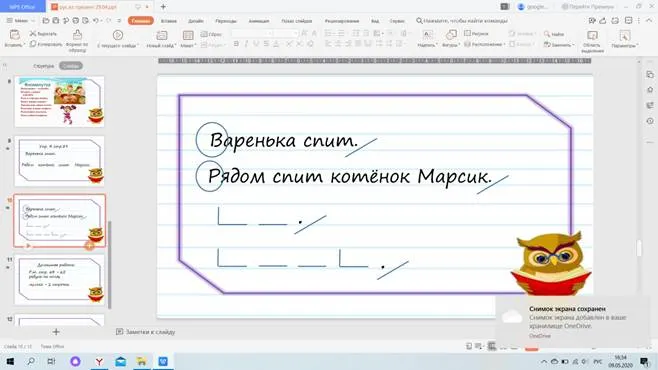Click the OneDrive screenshot saved notification
Image resolution: width=658 pixels, height=370 pixels.
[x=573, y=322]
